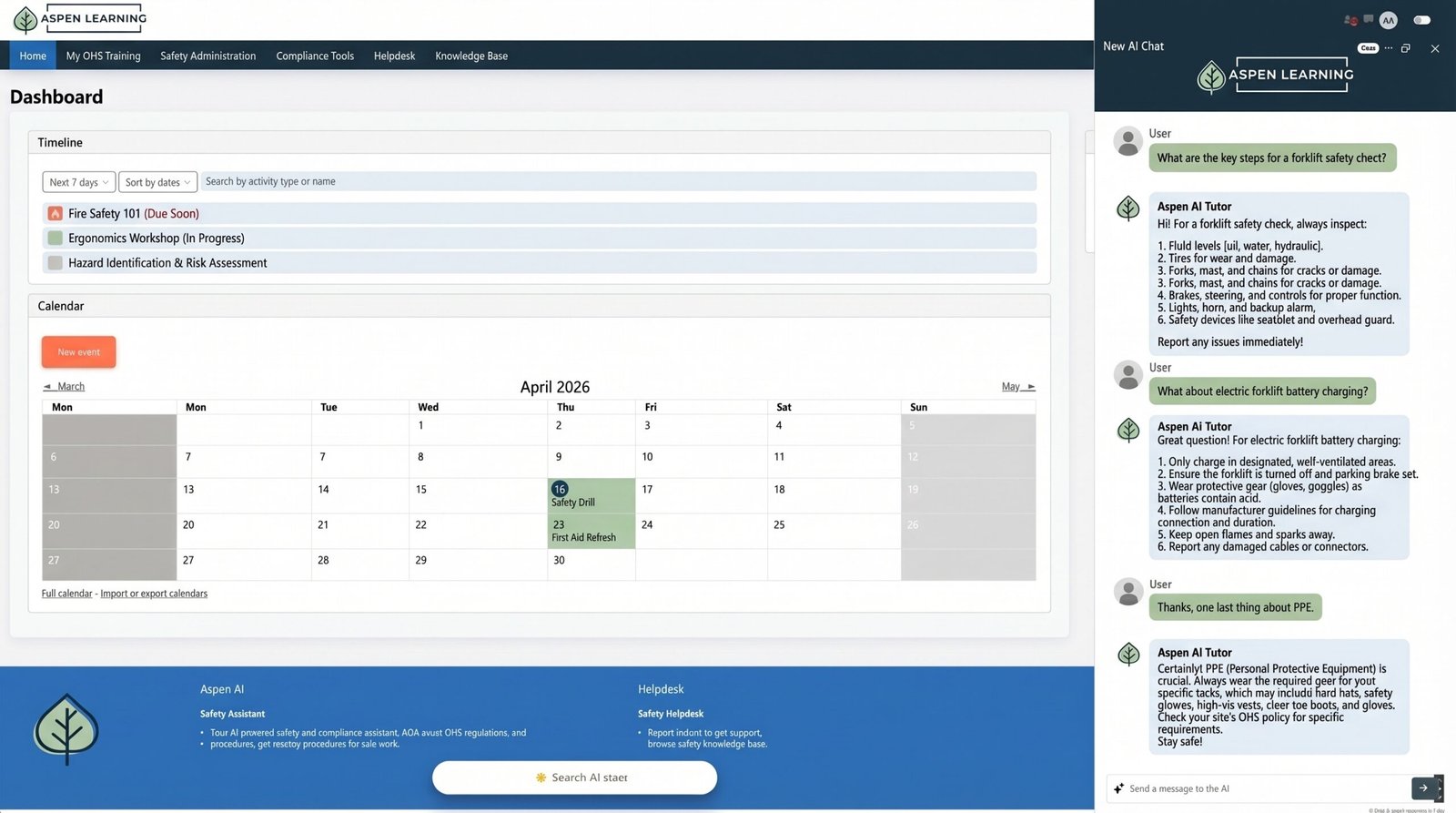Open the Full calendar link
The height and width of the screenshot is (813, 1456).
click(66, 594)
